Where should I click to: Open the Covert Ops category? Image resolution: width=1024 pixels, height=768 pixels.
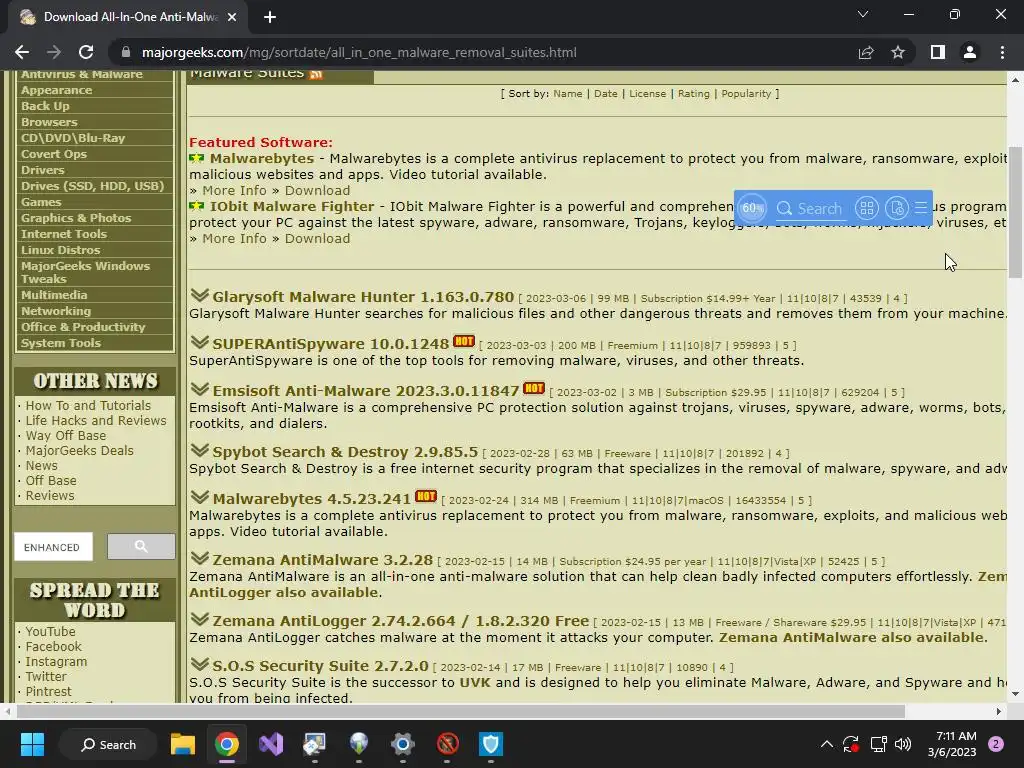(54, 154)
